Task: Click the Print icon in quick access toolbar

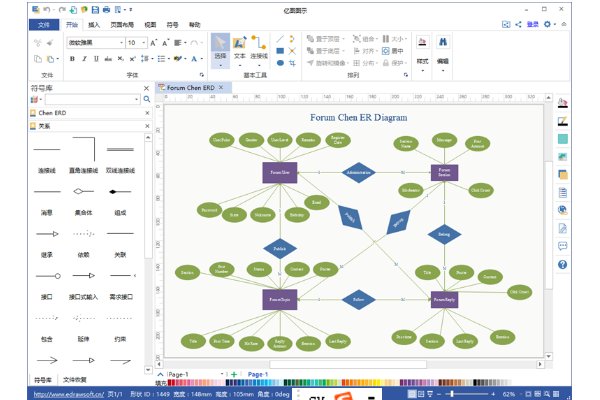Action: (x=107, y=10)
